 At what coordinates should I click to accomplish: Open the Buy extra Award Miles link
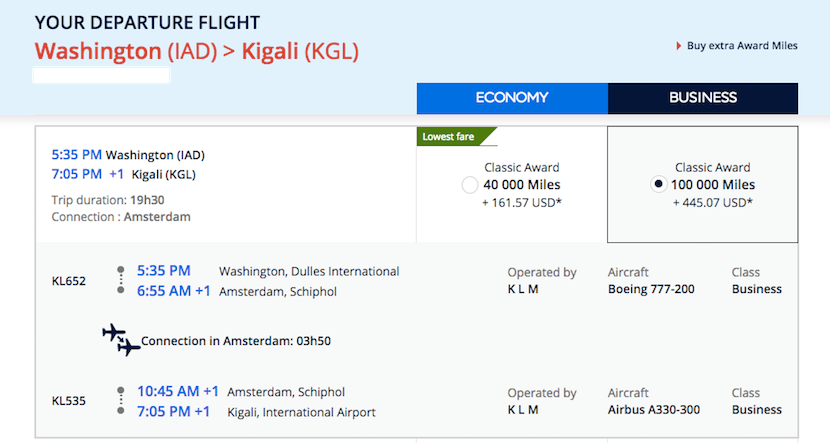(741, 46)
